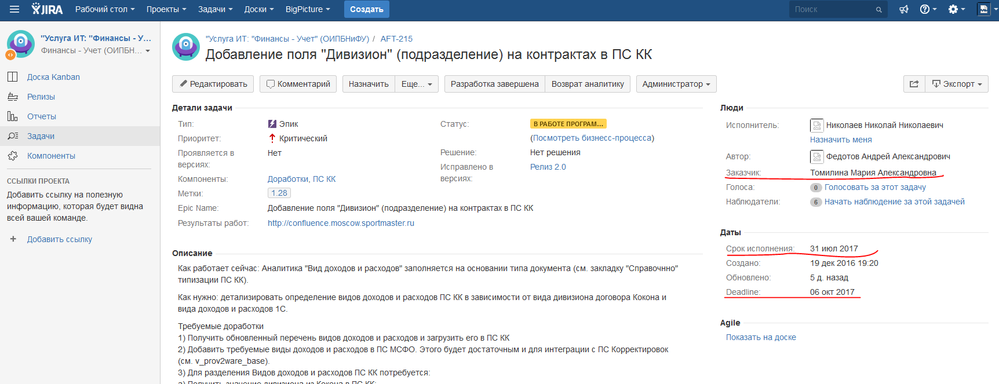Image resolution: width=999 pixels, height=384 pixels.
Task: Select Компоненты in sidebar
Action: click(x=51, y=156)
